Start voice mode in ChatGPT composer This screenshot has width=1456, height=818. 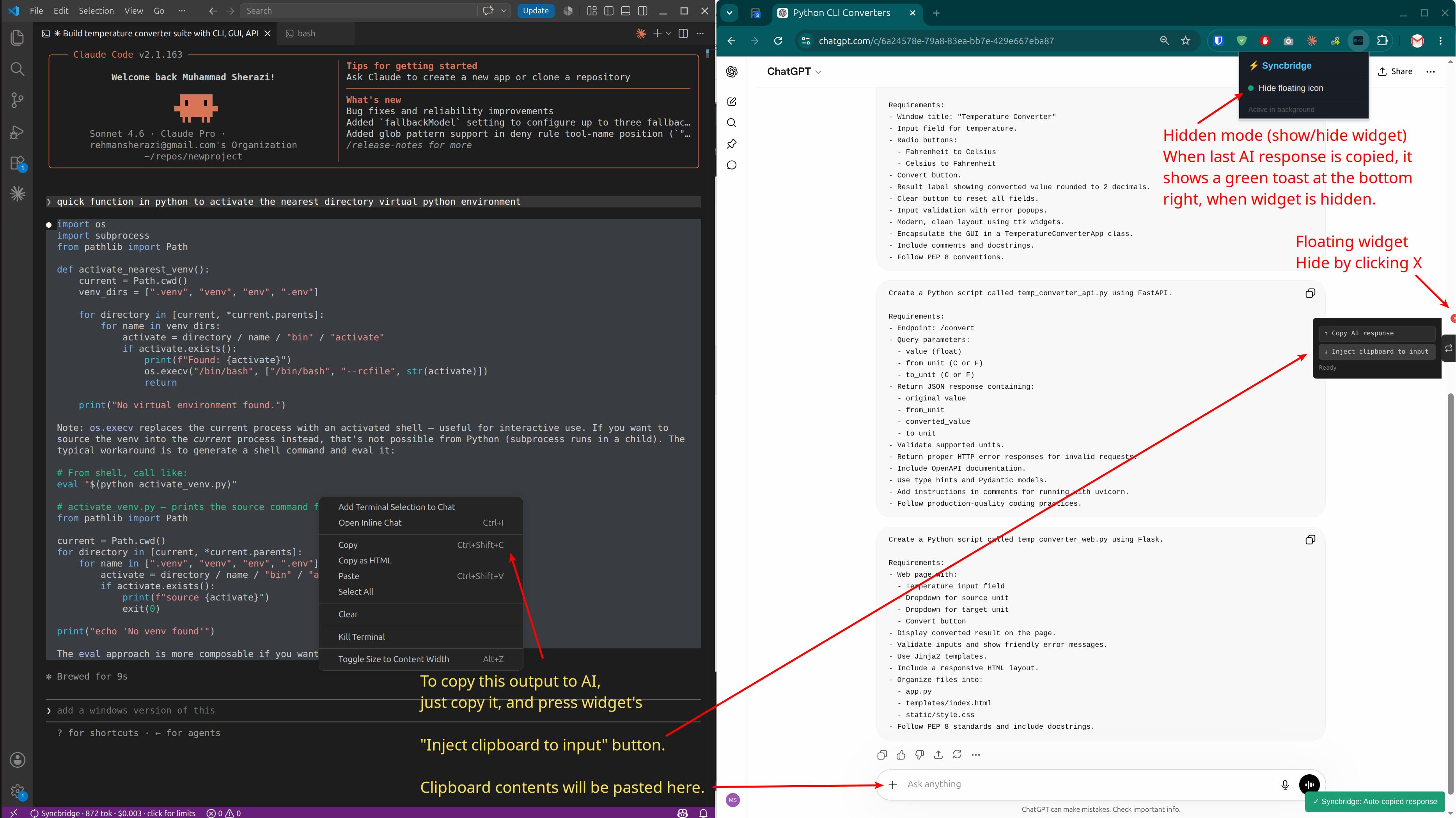click(1309, 784)
